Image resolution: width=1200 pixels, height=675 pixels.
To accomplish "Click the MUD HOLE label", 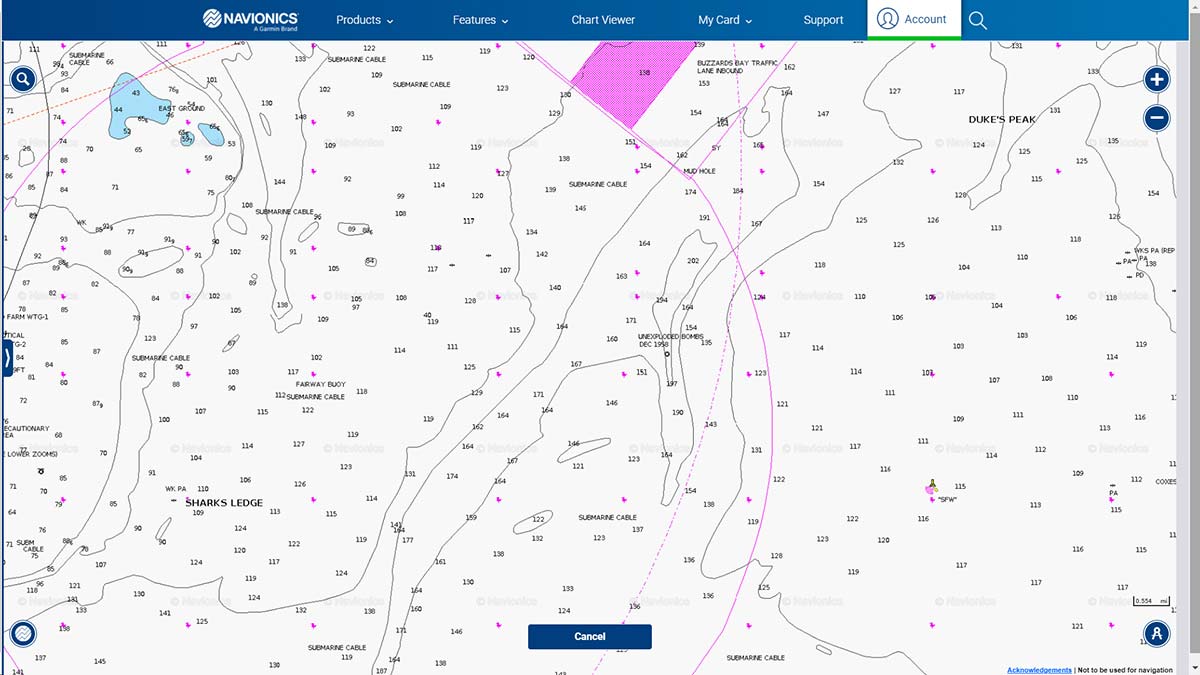I will [699, 171].
